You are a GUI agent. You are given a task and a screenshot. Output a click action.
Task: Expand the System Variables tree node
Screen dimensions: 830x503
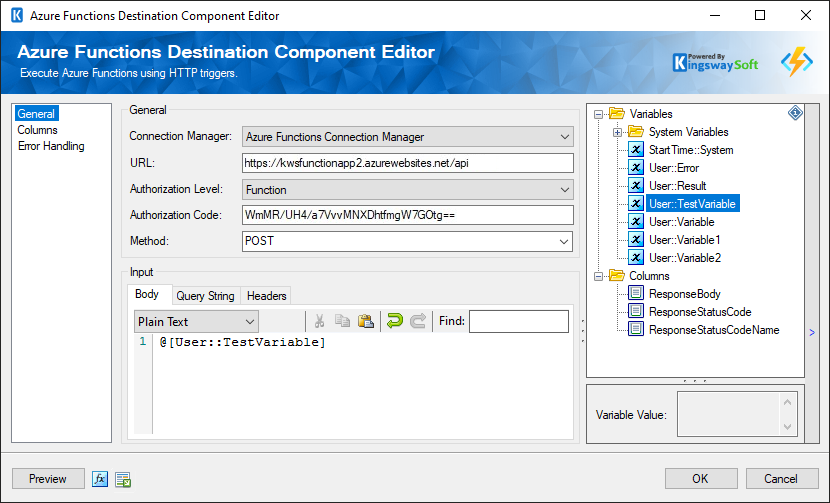pyautogui.click(x=618, y=132)
